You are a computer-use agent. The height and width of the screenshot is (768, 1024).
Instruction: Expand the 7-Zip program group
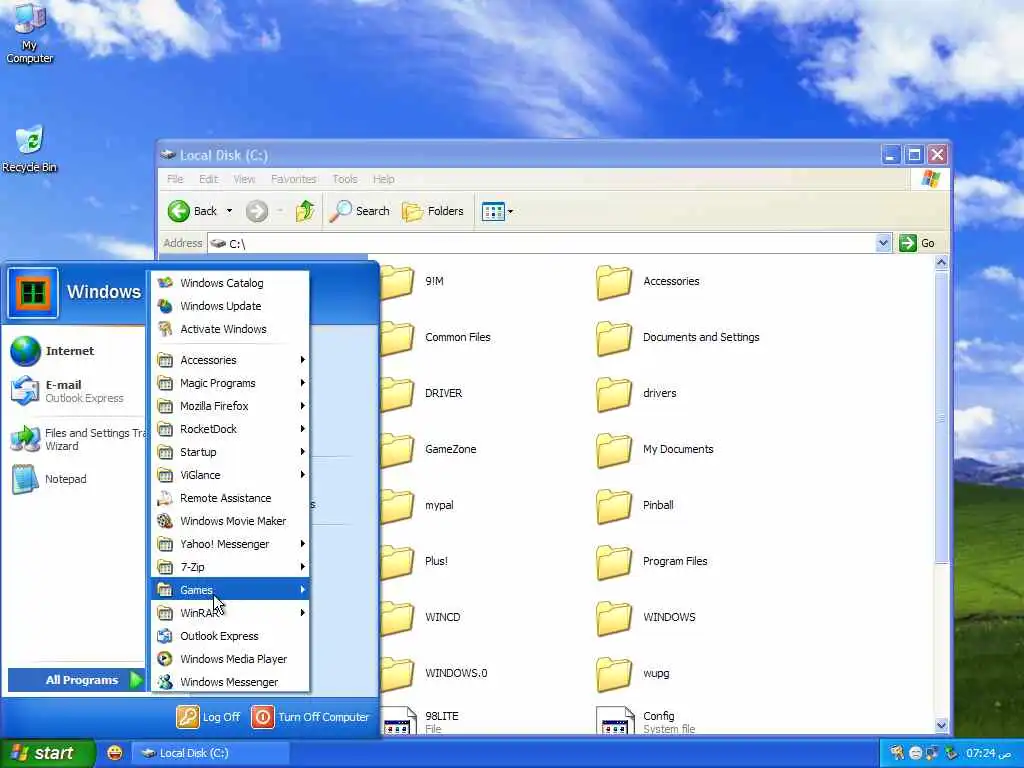[x=229, y=566]
